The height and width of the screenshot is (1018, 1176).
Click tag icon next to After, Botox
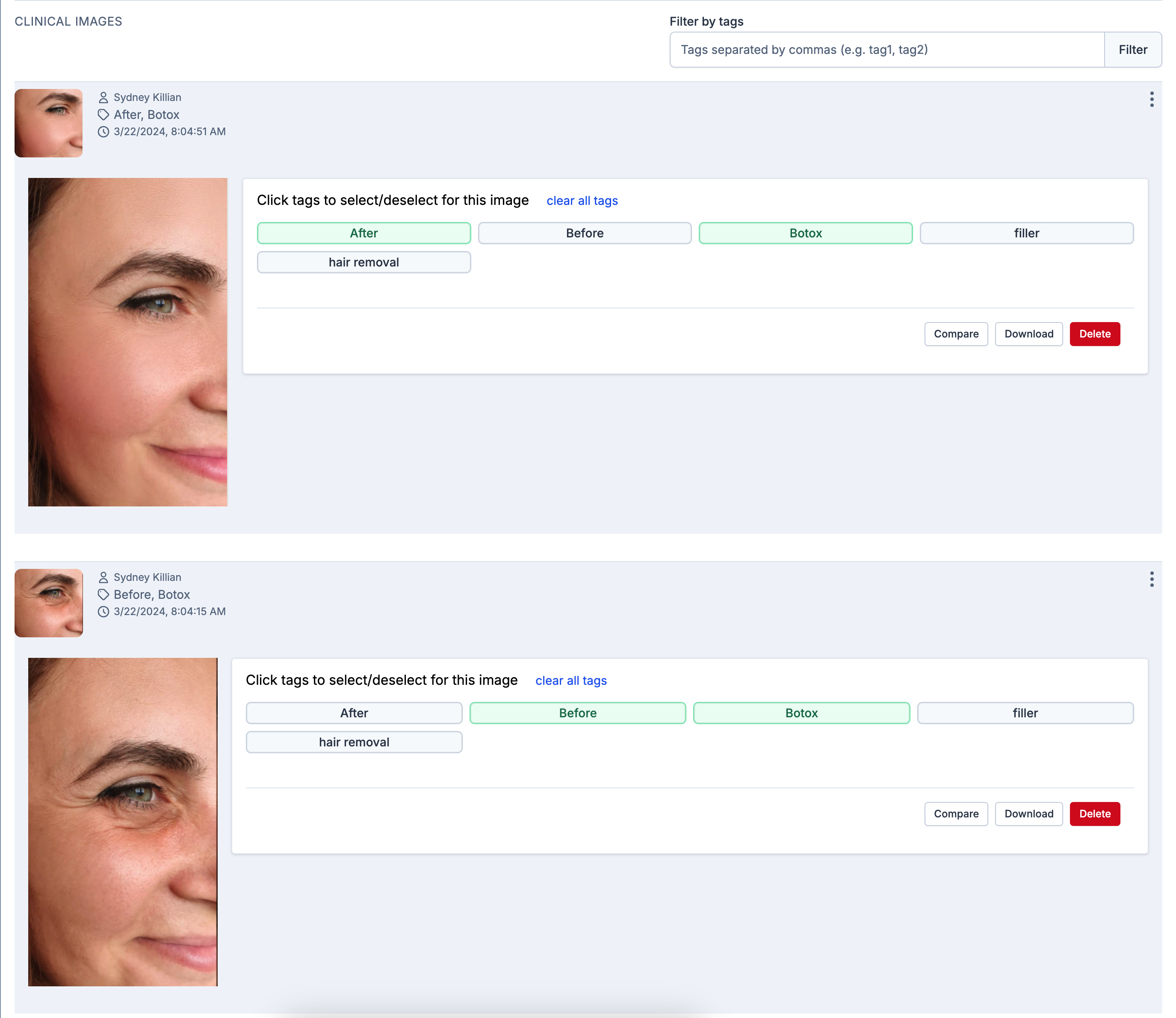click(x=103, y=115)
